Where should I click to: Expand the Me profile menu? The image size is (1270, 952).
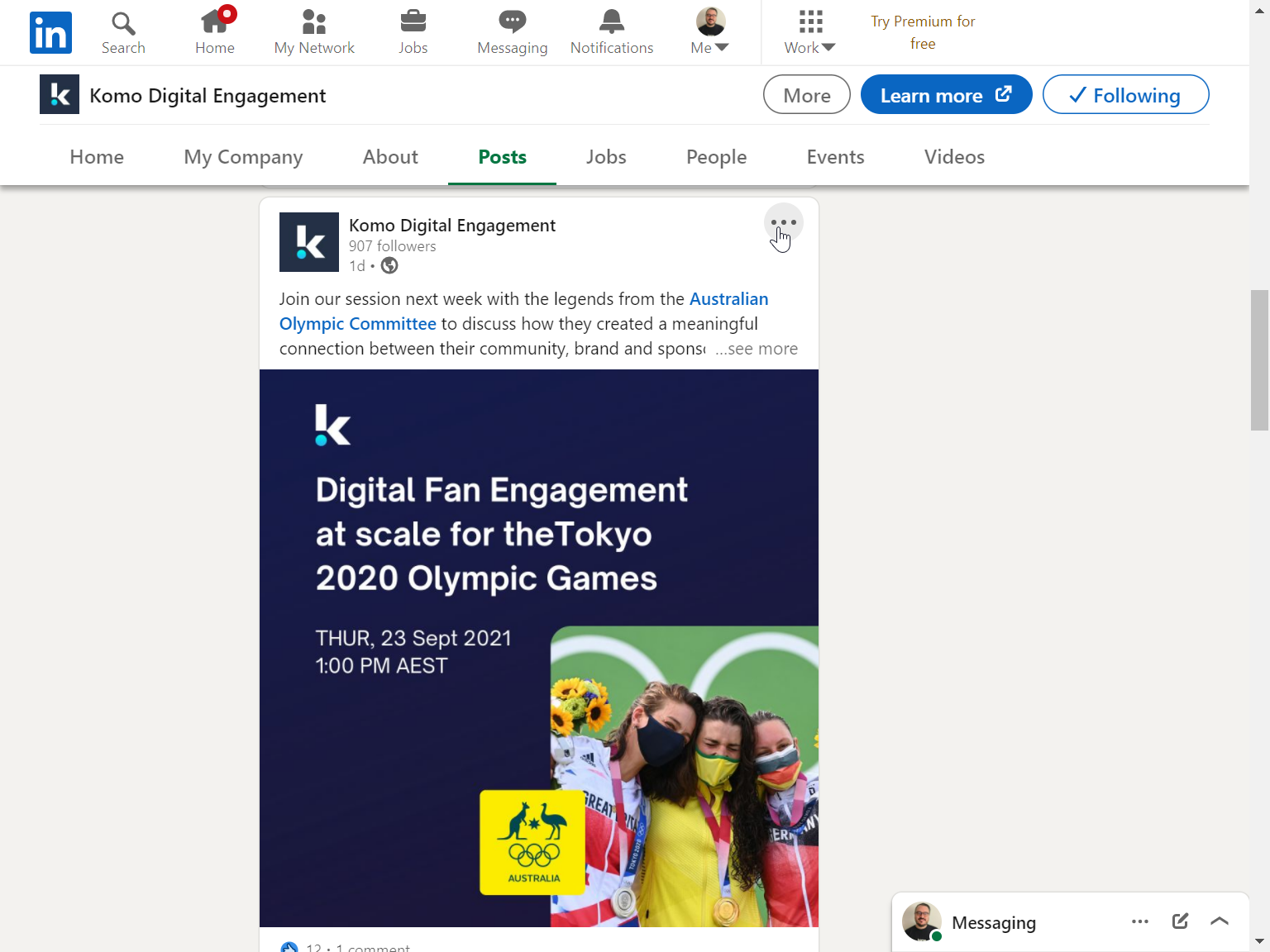click(x=710, y=32)
